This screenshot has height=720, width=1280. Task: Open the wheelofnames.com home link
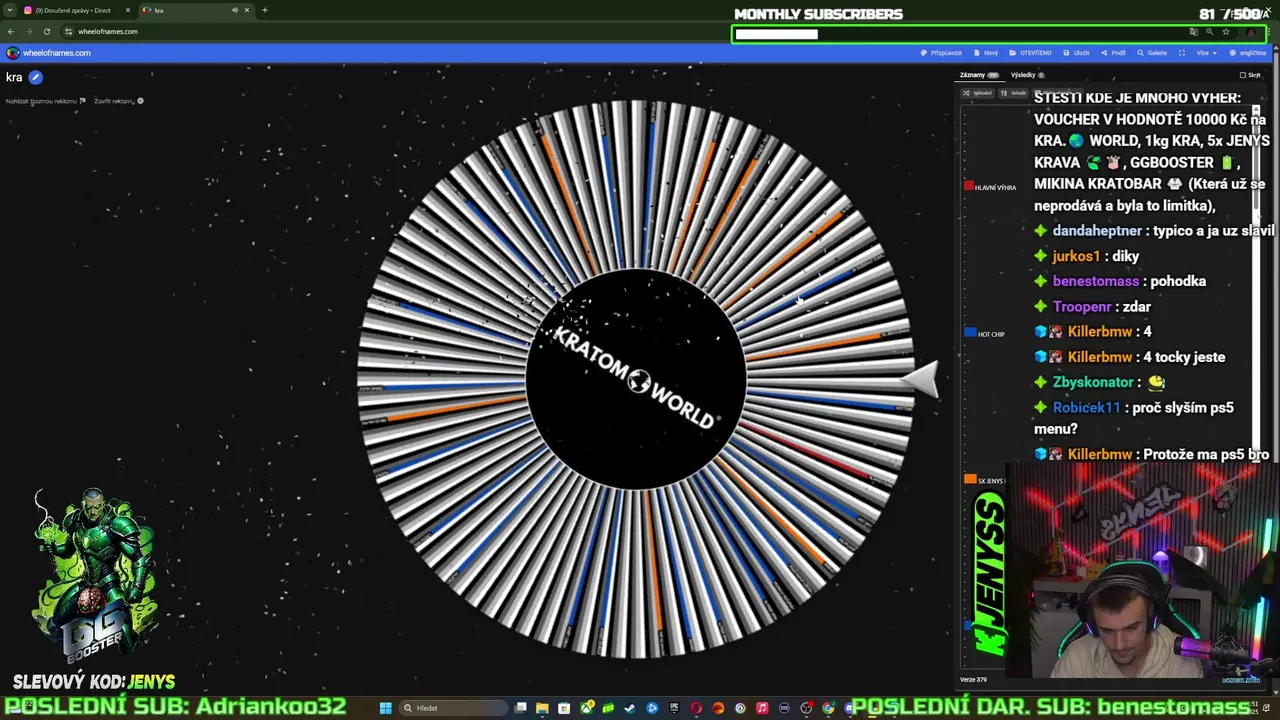[x=57, y=53]
